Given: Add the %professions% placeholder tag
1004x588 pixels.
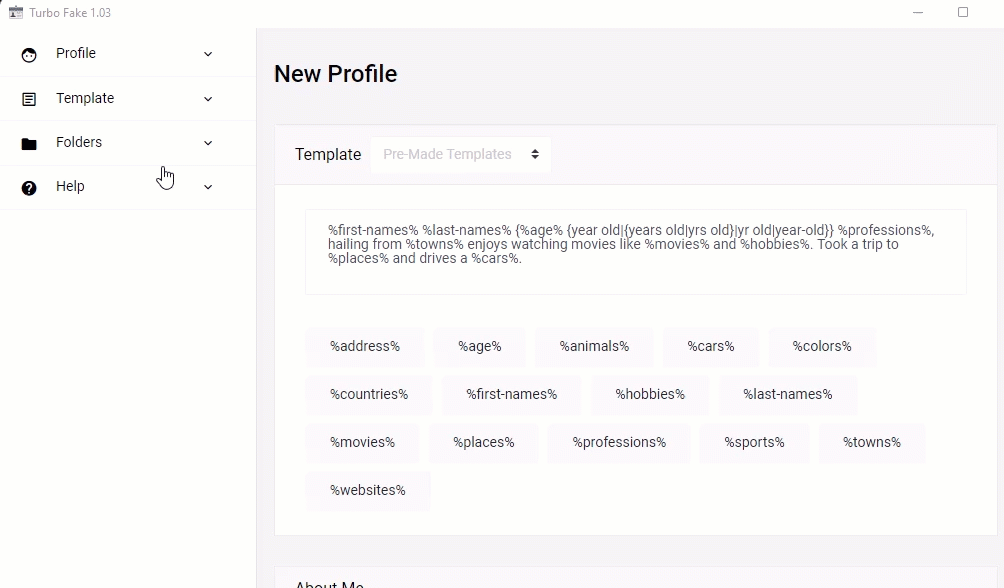Looking at the screenshot, I should pos(619,442).
